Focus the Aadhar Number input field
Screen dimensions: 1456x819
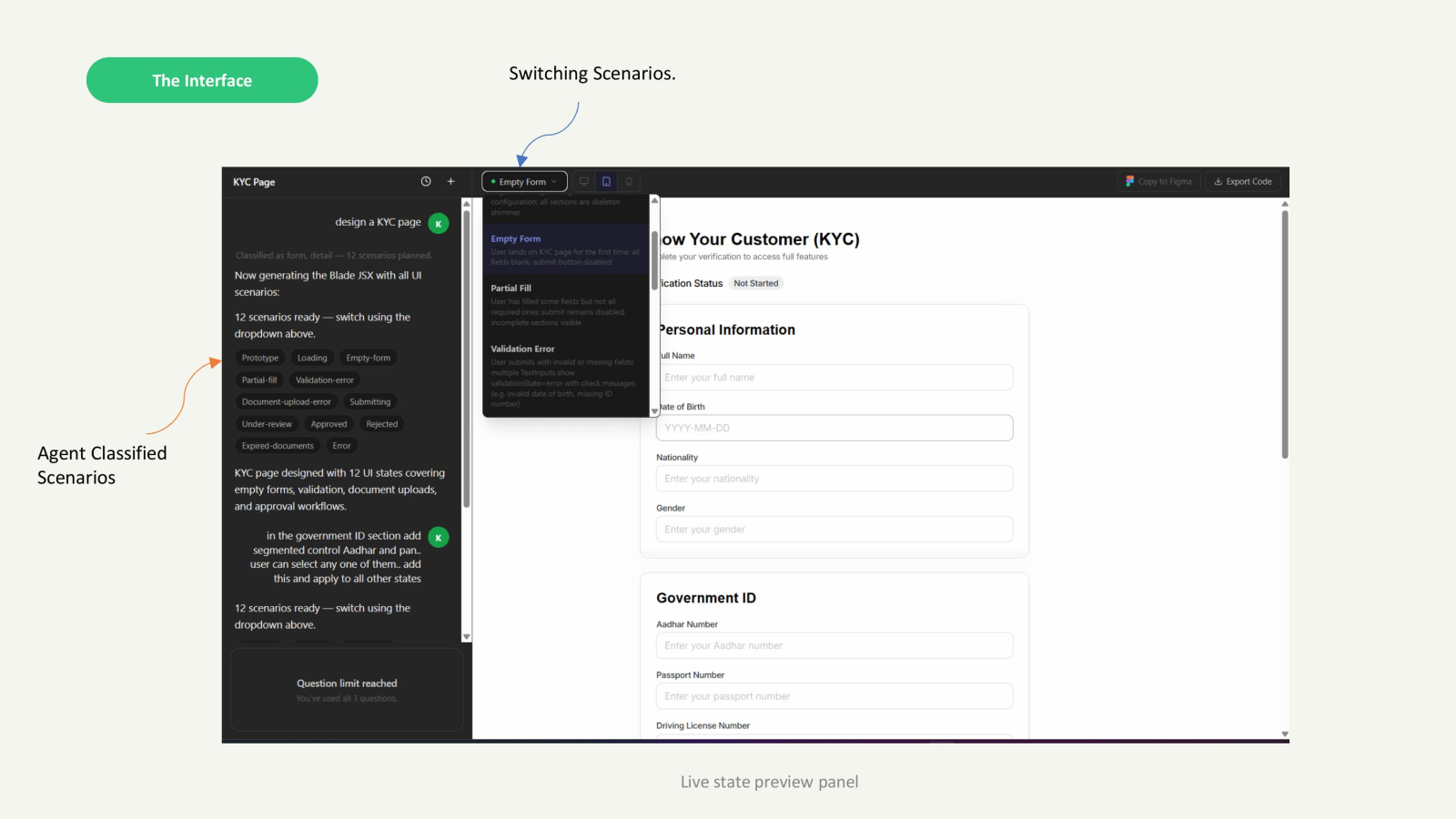coord(834,646)
